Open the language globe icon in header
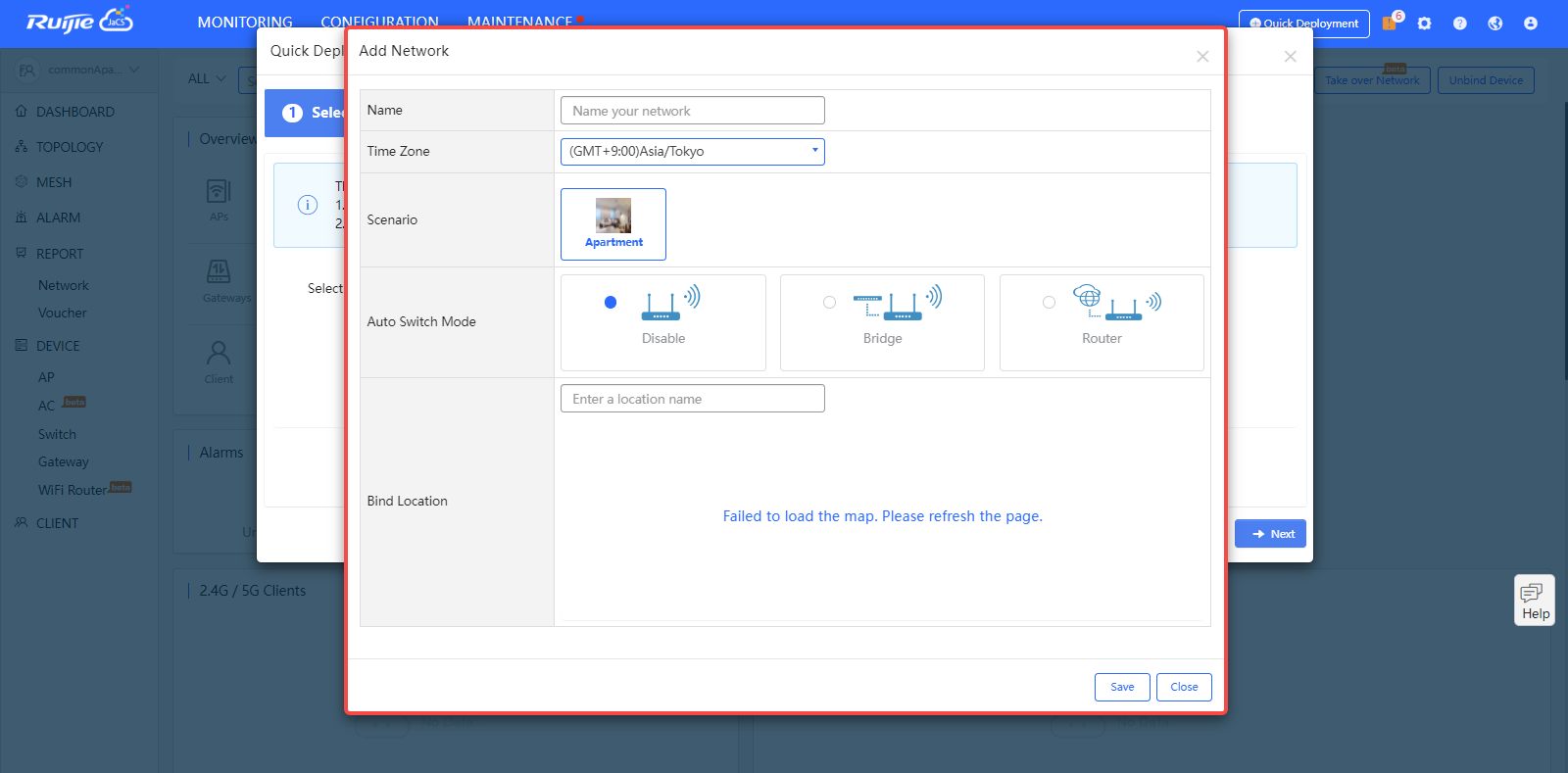The width and height of the screenshot is (1568, 773). (x=1495, y=24)
